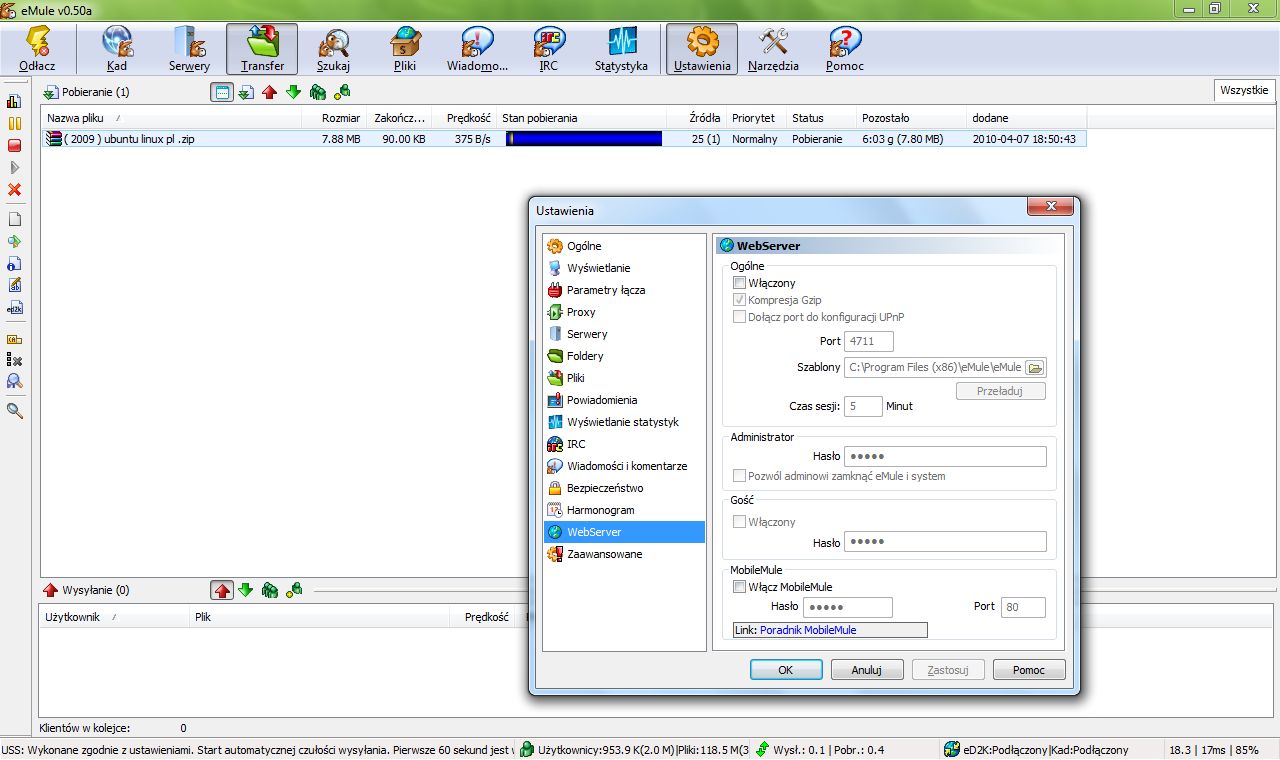The width and height of the screenshot is (1280, 760).
Task: Select Foldery in the settings list
Action: (x=585, y=356)
